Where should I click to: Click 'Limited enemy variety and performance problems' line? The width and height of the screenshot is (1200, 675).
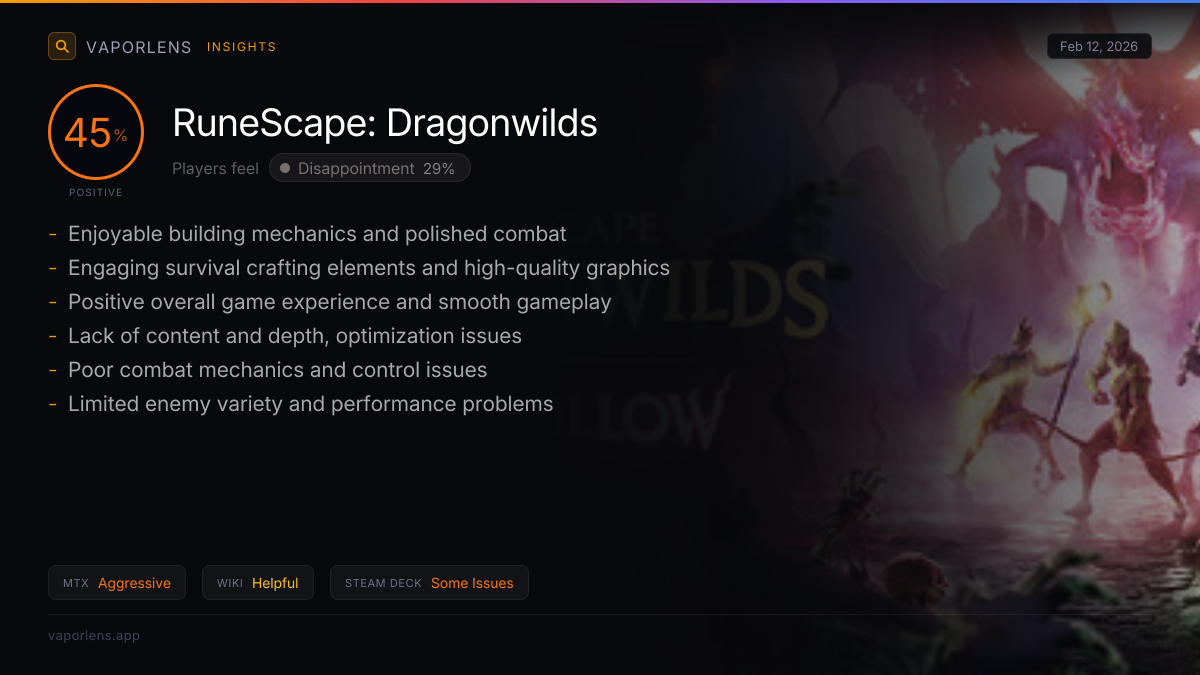[310, 404]
